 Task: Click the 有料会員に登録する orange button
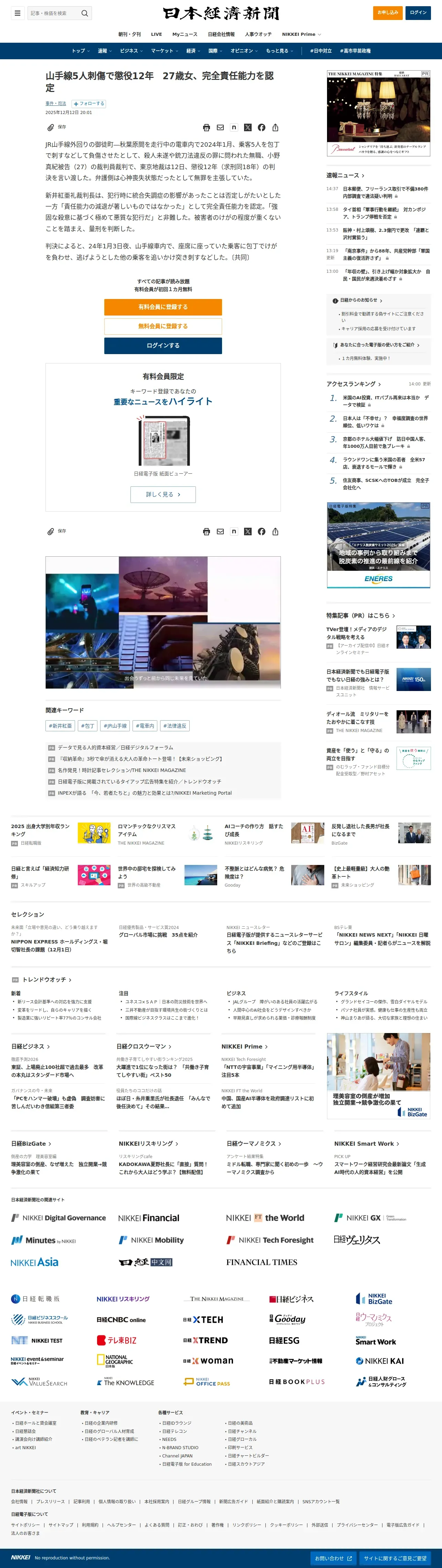click(x=163, y=307)
